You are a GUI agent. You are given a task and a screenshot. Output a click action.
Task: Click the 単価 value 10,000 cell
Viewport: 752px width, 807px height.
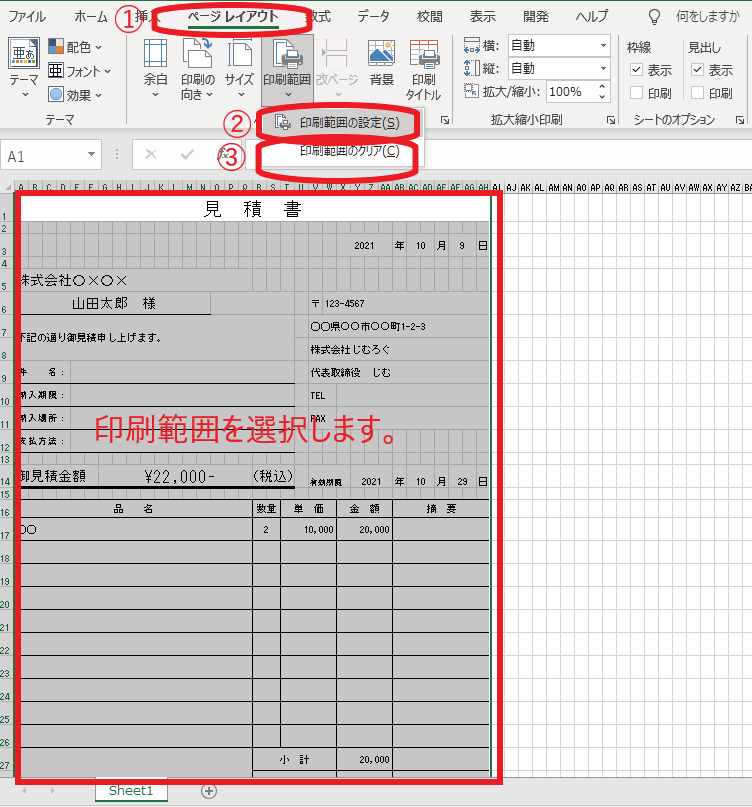click(x=309, y=529)
